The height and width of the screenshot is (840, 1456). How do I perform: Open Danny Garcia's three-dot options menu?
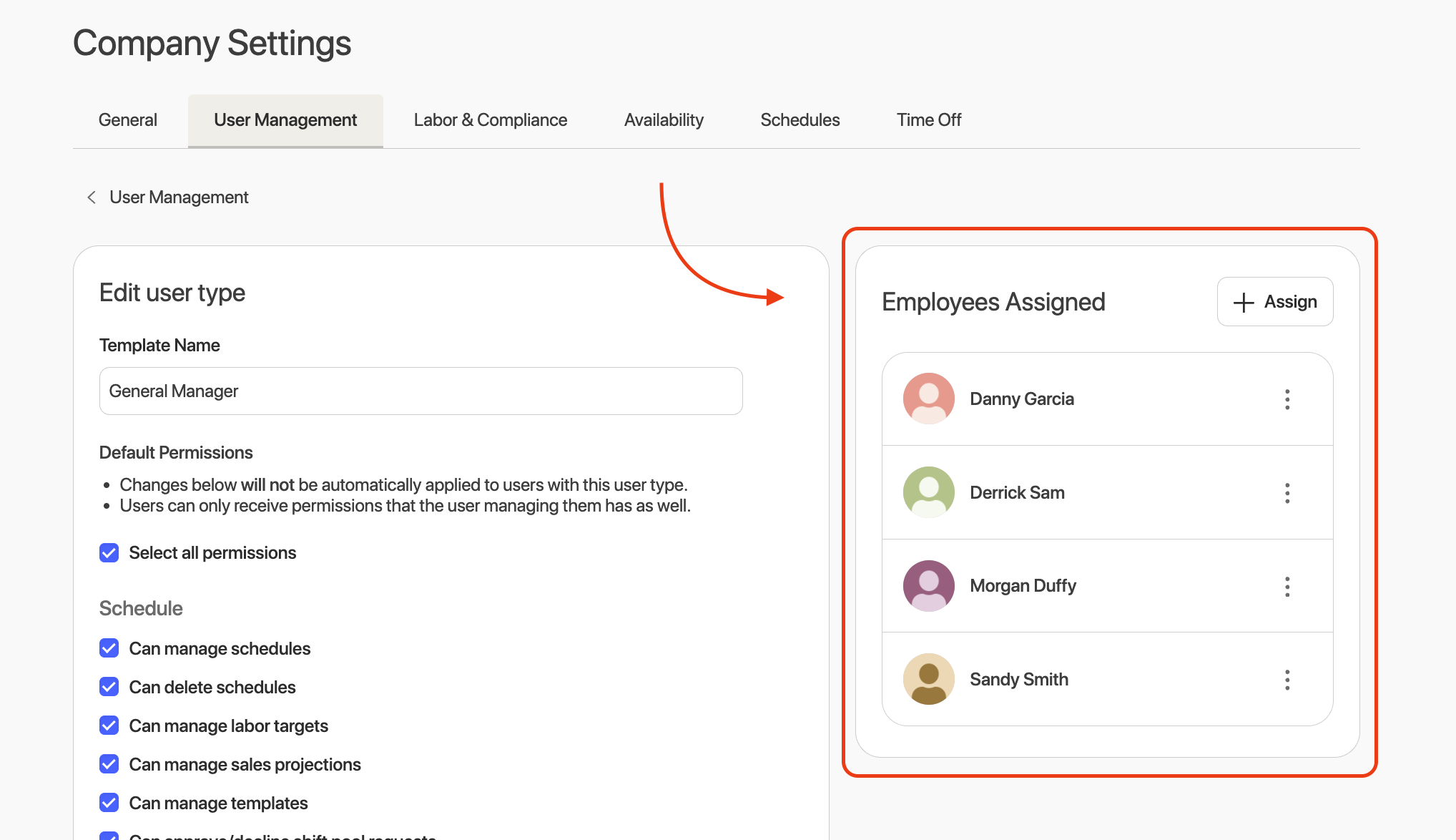[x=1287, y=399]
